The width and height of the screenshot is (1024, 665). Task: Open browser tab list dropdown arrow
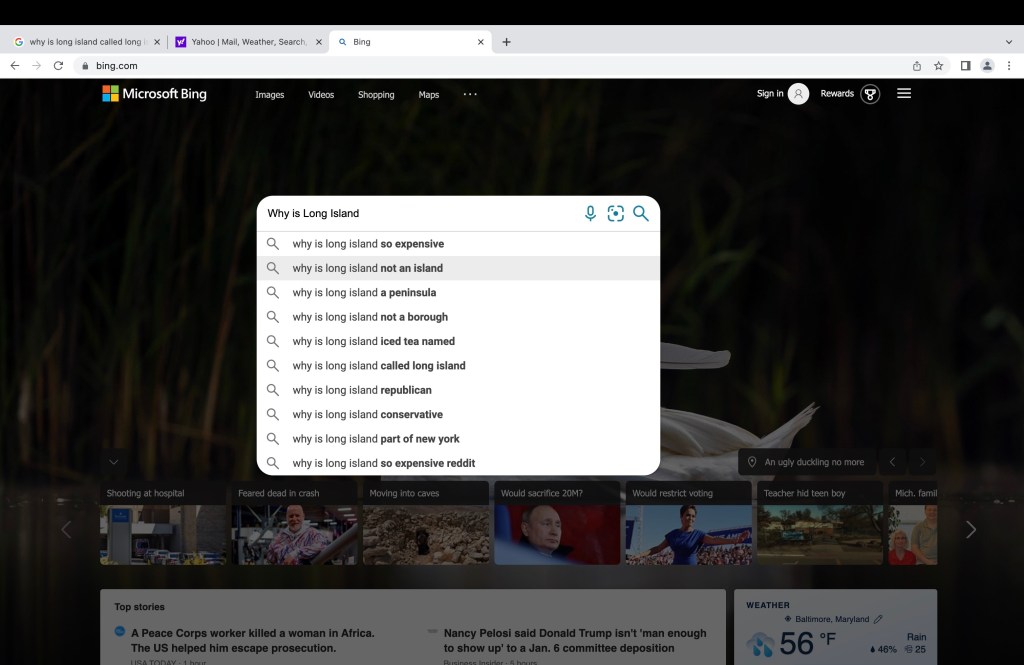(1008, 42)
